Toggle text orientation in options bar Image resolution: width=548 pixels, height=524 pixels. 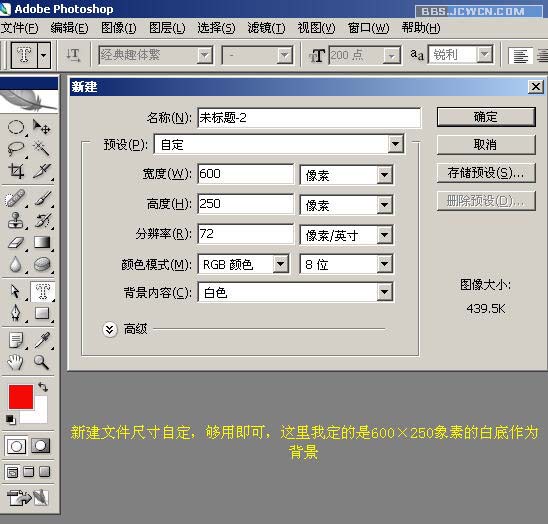pos(73,55)
